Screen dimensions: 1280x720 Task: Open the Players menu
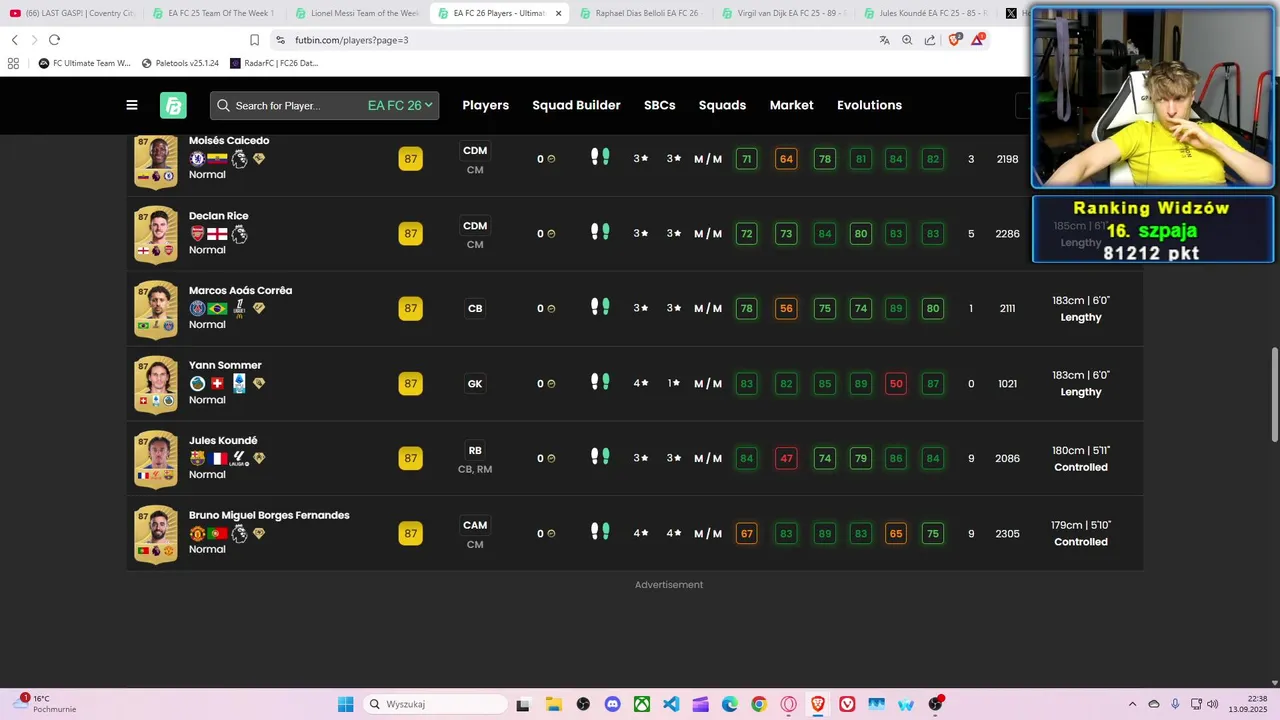(485, 105)
